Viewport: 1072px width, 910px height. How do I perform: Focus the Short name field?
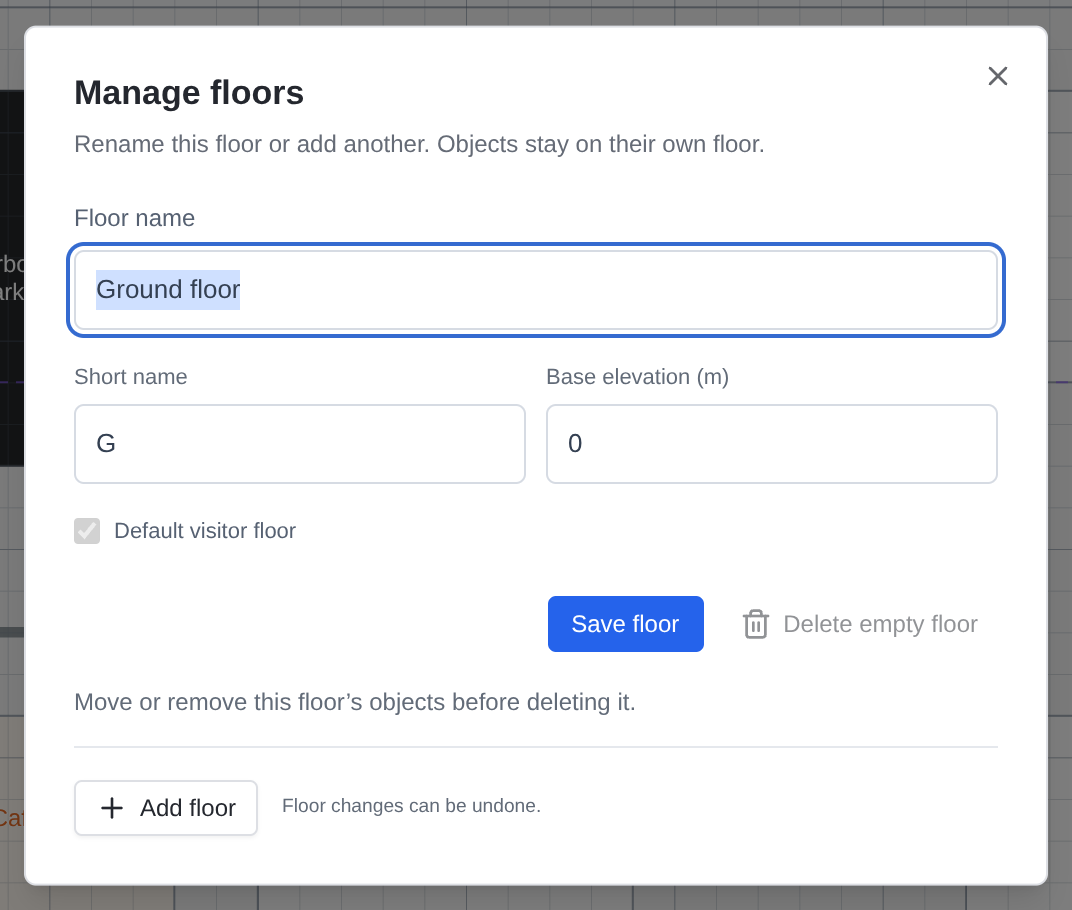(299, 444)
